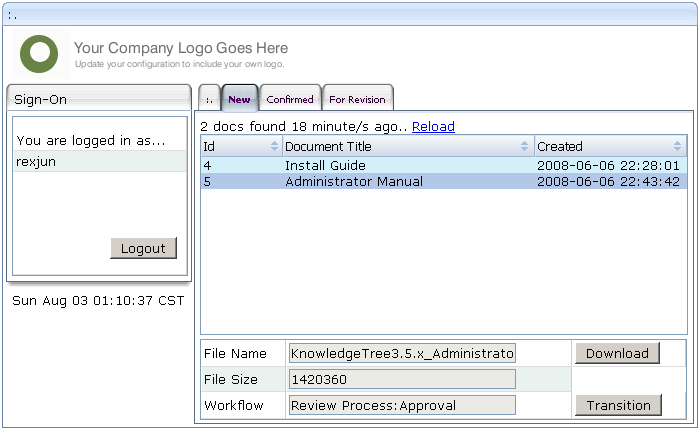Click the Reload link
This screenshot has height=430, width=700.
click(x=433, y=126)
